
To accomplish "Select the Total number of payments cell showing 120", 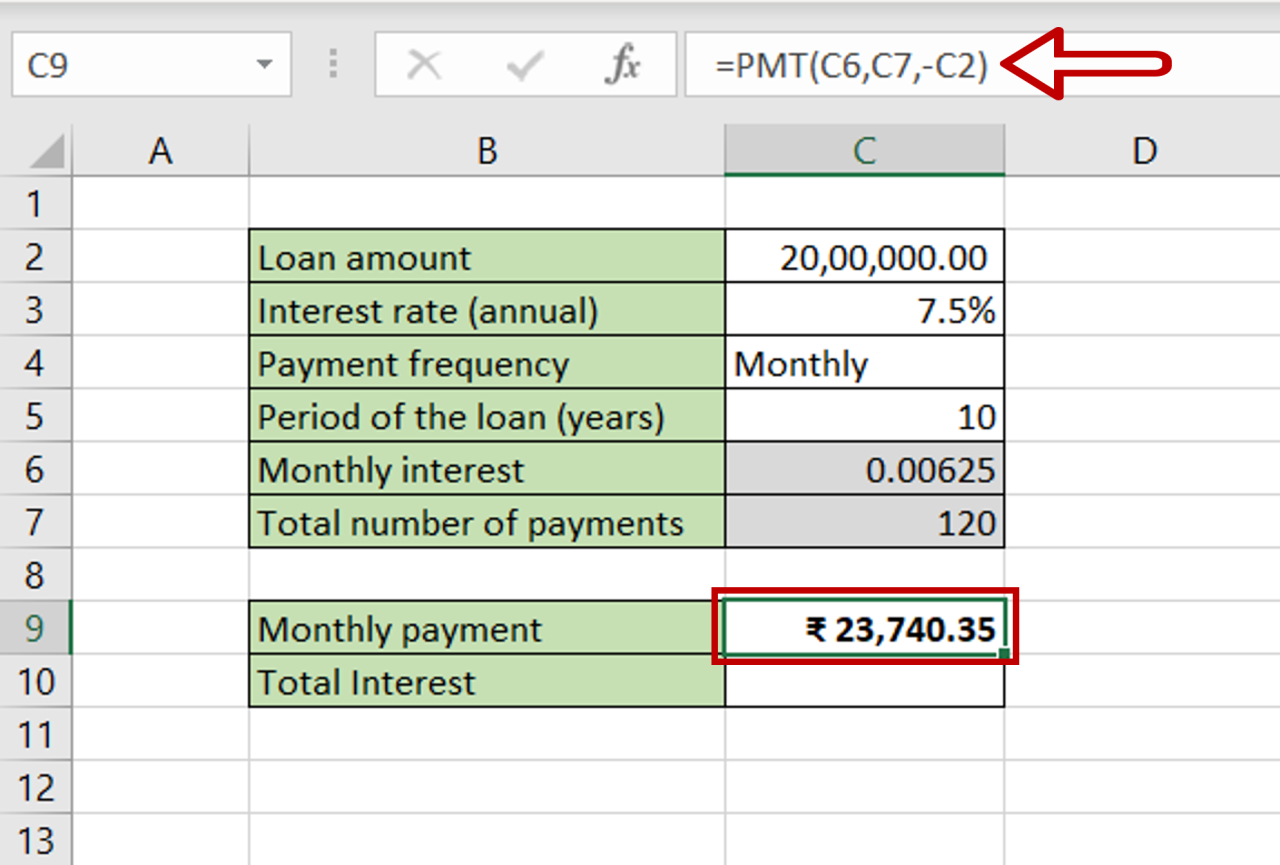I will pos(864,522).
